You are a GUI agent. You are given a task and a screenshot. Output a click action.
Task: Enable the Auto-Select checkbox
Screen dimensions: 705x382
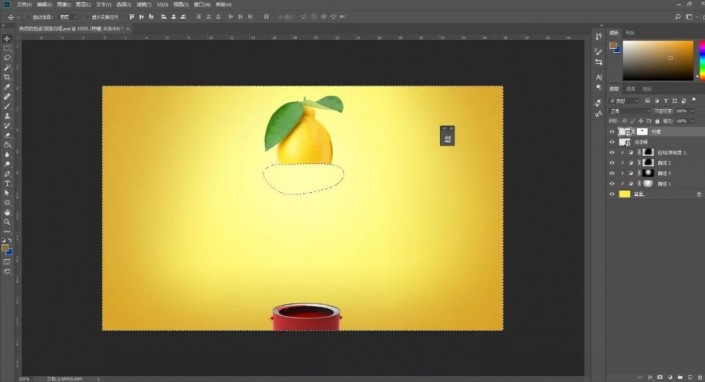(27, 17)
